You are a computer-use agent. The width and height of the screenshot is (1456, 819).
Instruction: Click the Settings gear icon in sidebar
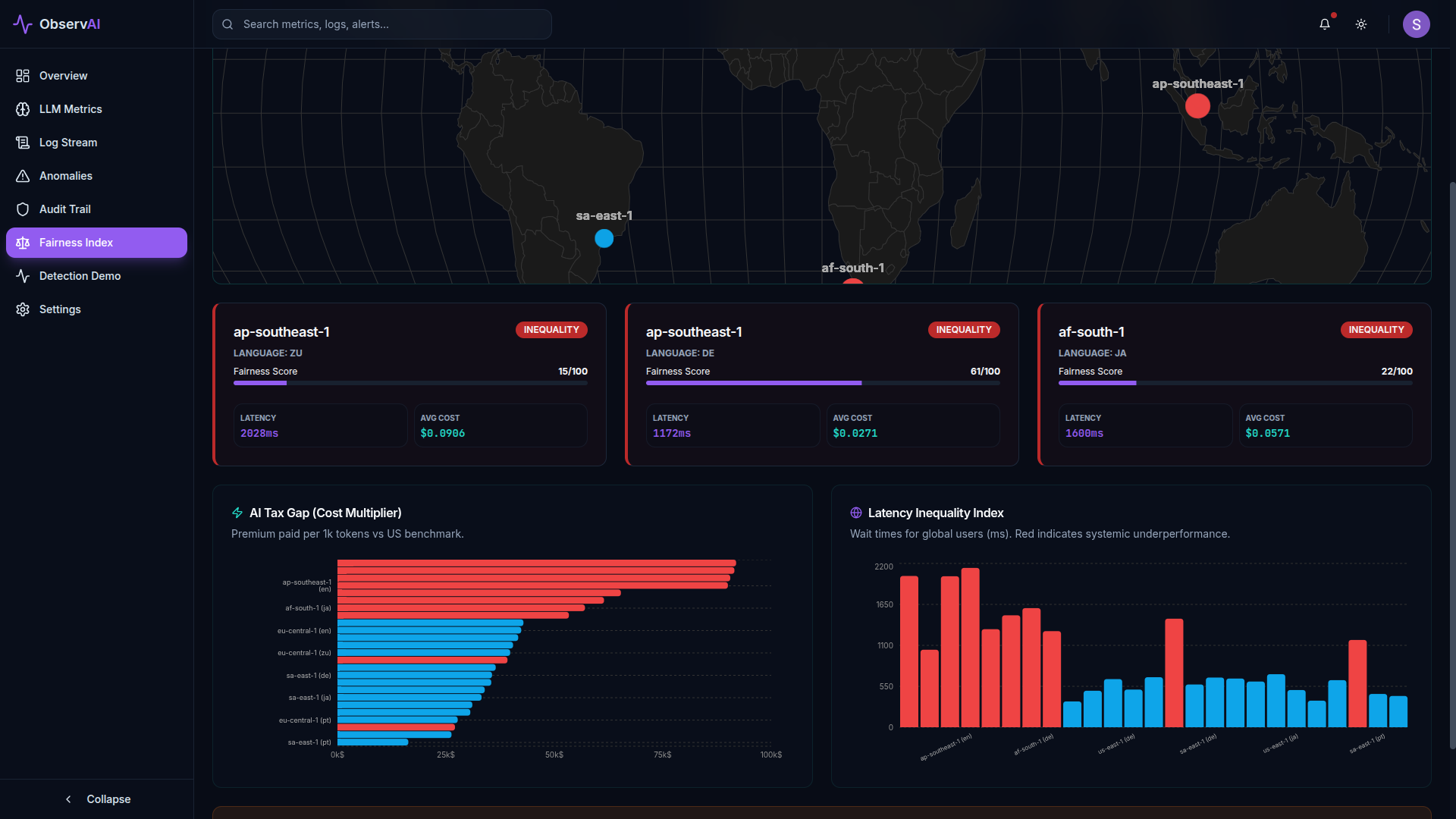coord(23,309)
